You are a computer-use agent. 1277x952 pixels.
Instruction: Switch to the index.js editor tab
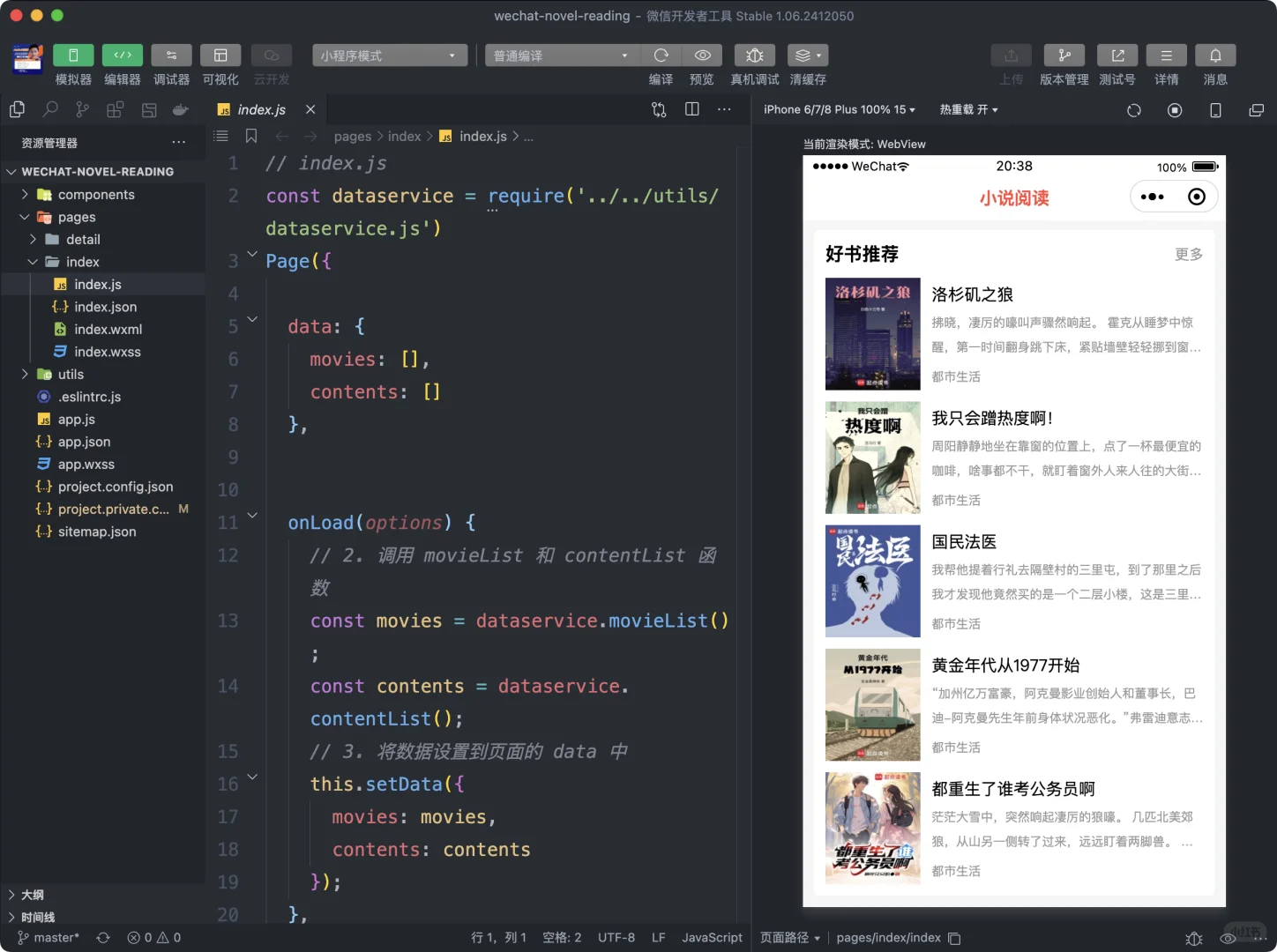pos(261,109)
